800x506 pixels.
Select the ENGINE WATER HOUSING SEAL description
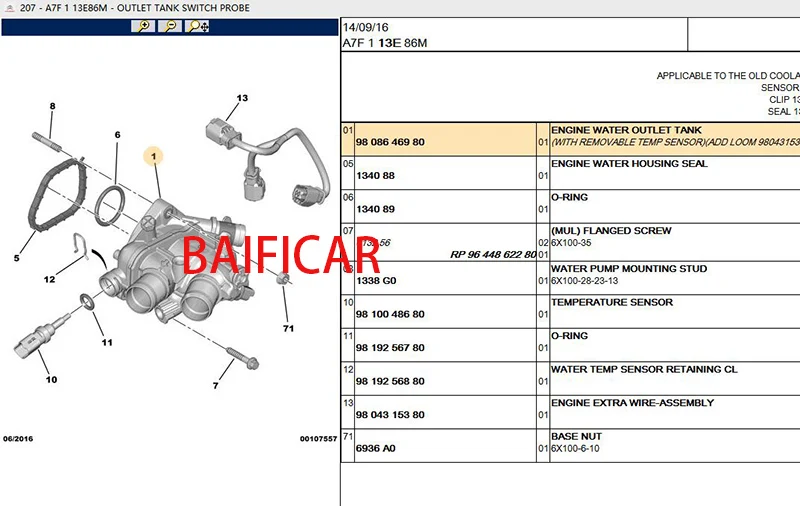point(629,164)
